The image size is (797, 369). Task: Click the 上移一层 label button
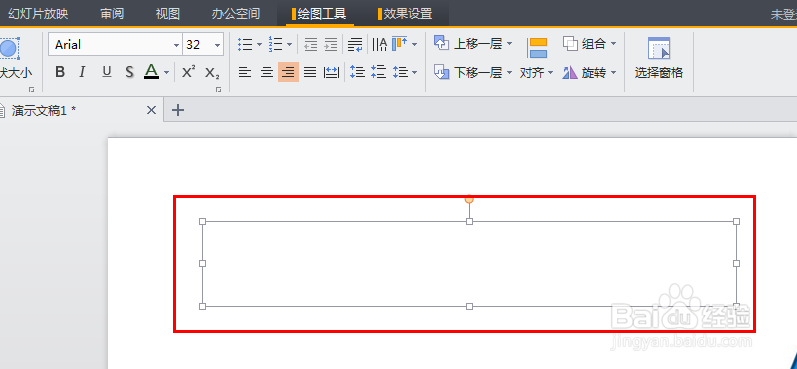pyautogui.click(x=478, y=44)
